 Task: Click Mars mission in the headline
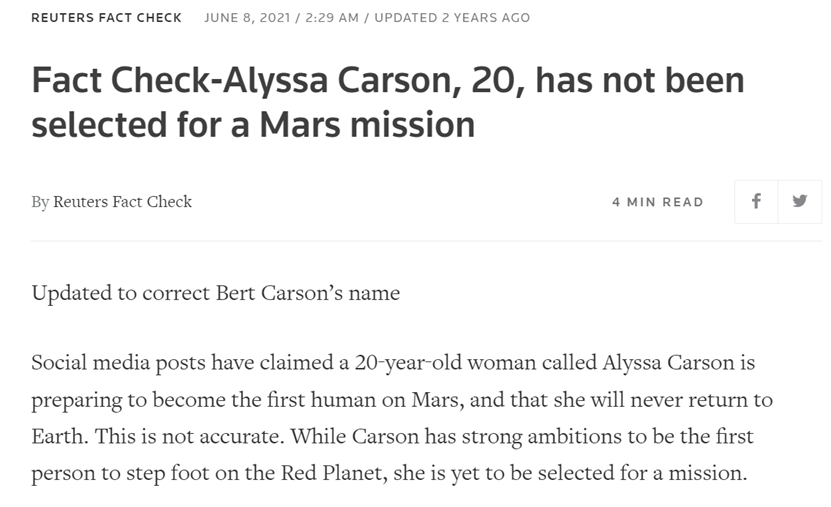coord(367,125)
